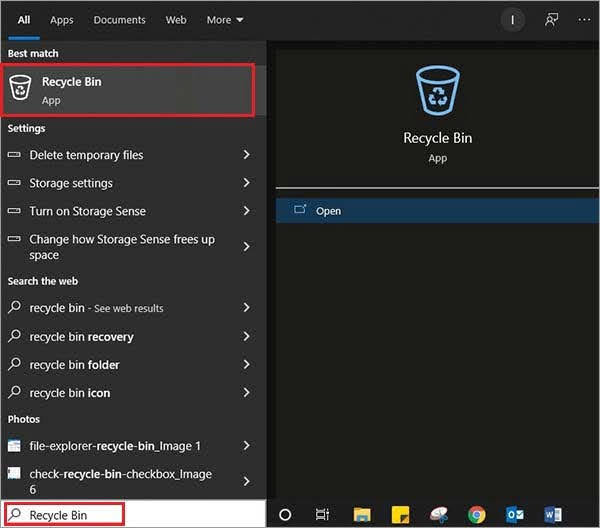Expand arrow for recycle bin icon suggestion
Image resolution: width=600 pixels, height=528 pixels.
click(246, 393)
